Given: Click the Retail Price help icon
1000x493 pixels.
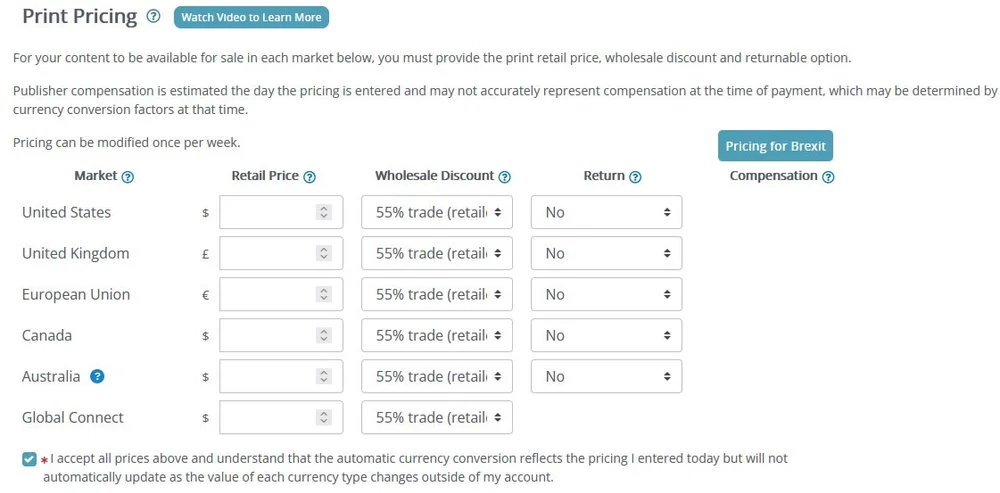Looking at the screenshot, I should [309, 177].
